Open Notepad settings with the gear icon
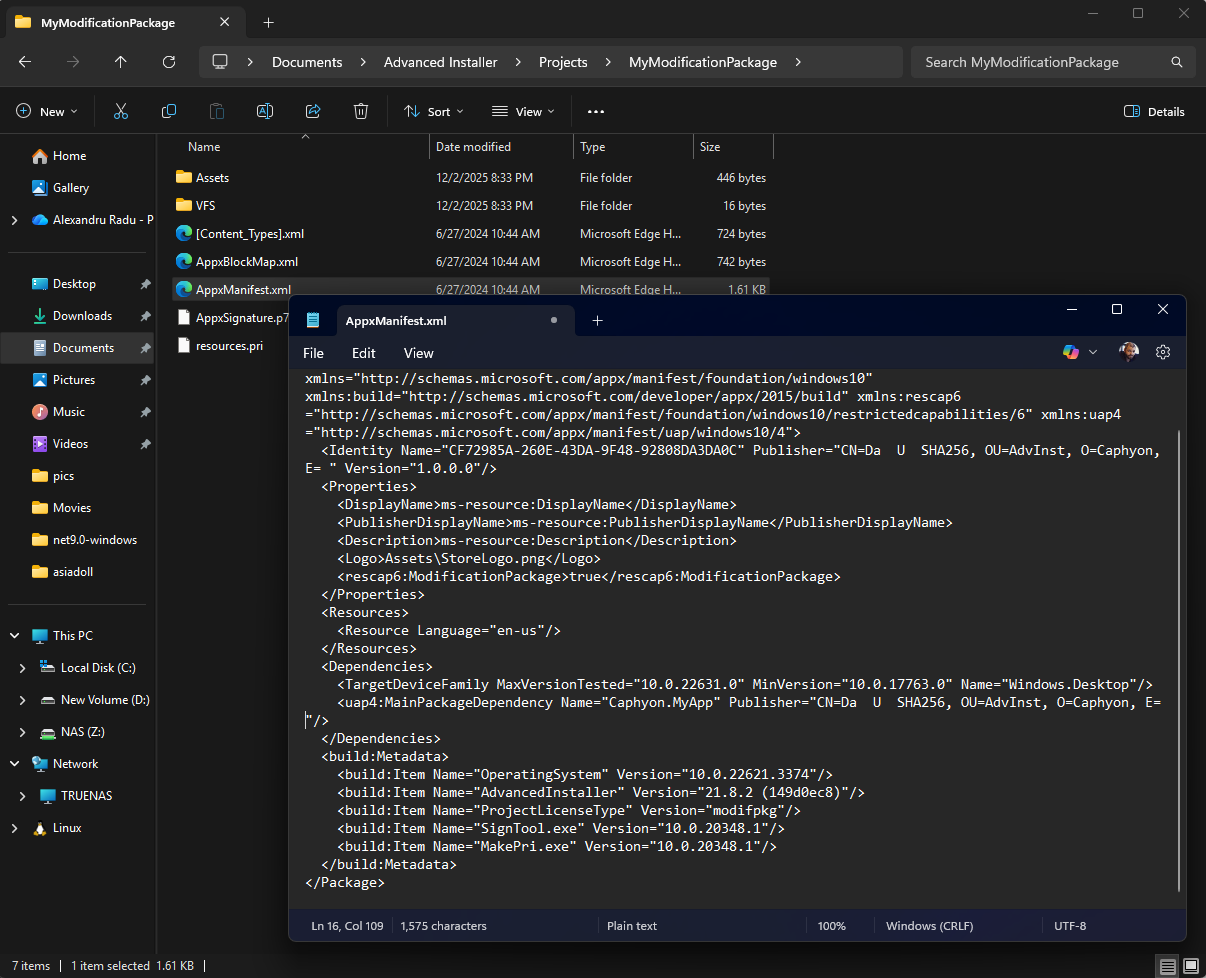This screenshot has height=978, width=1206. 1162,351
